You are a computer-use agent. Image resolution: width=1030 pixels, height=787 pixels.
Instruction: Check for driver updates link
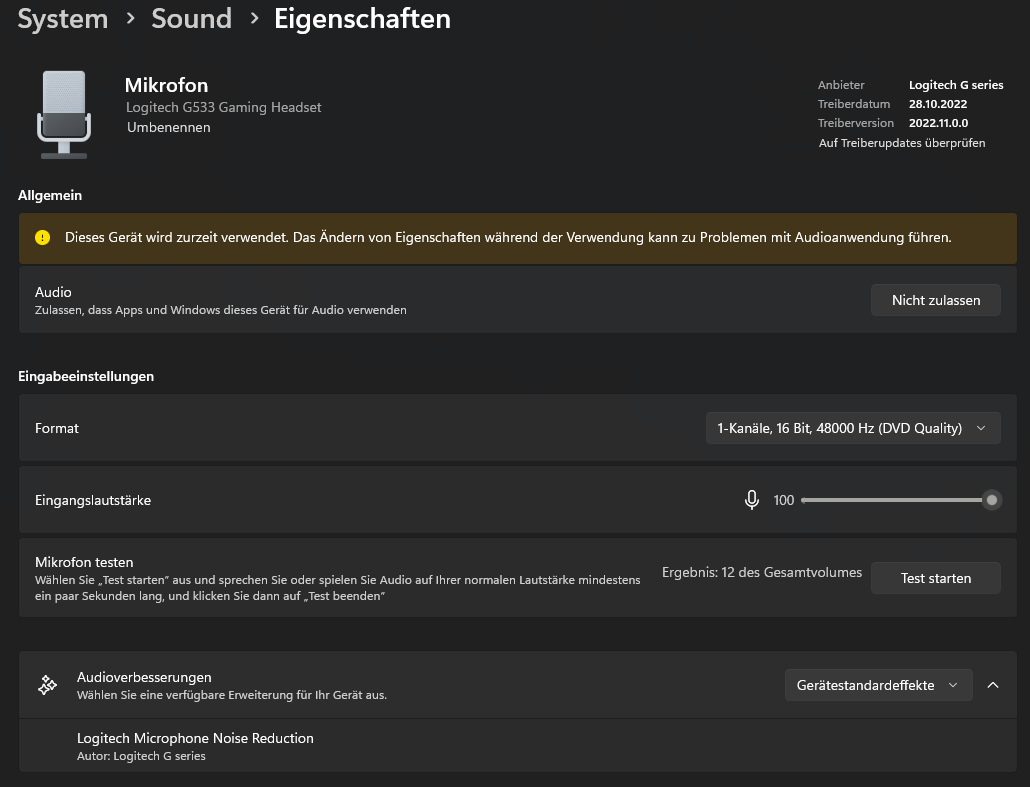pyautogui.click(x=902, y=143)
